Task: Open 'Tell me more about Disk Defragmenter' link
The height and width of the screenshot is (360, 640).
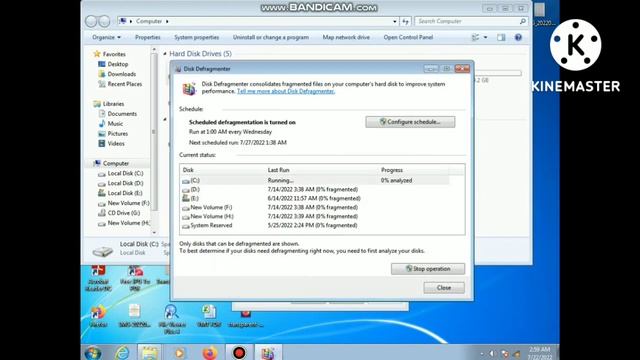Action: 286,91
